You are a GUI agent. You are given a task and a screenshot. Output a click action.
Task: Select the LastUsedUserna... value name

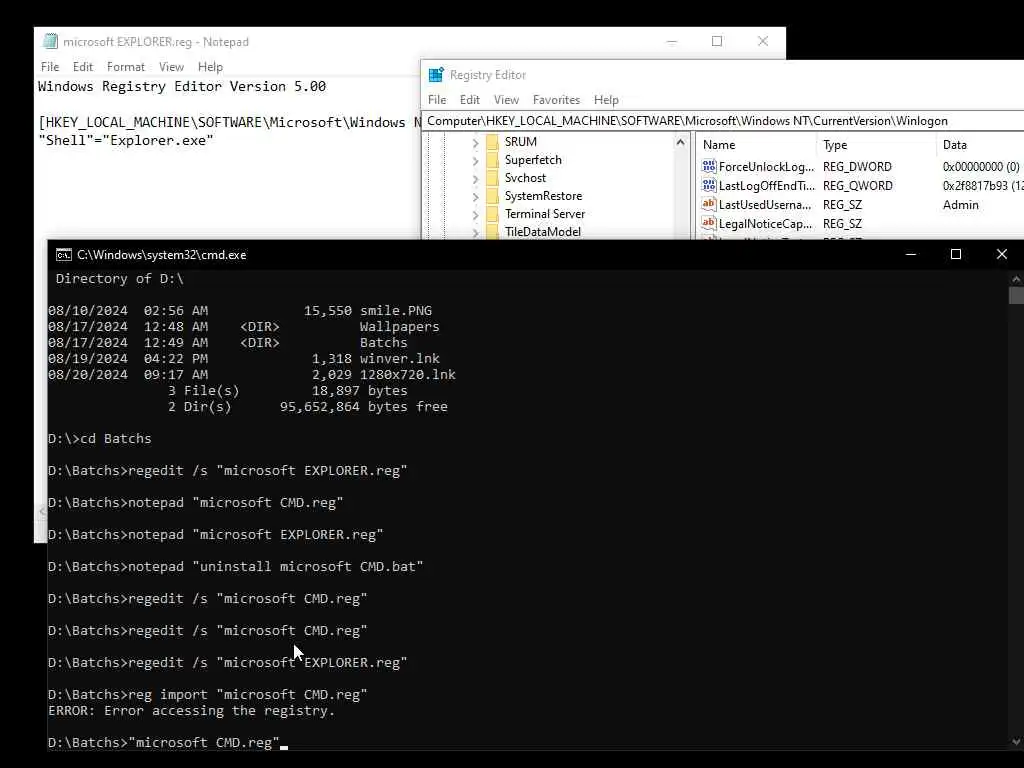tap(765, 204)
